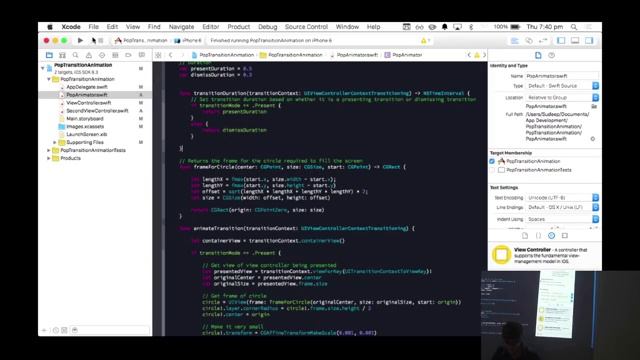
Task: Toggle source-control status filter in navigator
Action: (x=64, y=330)
